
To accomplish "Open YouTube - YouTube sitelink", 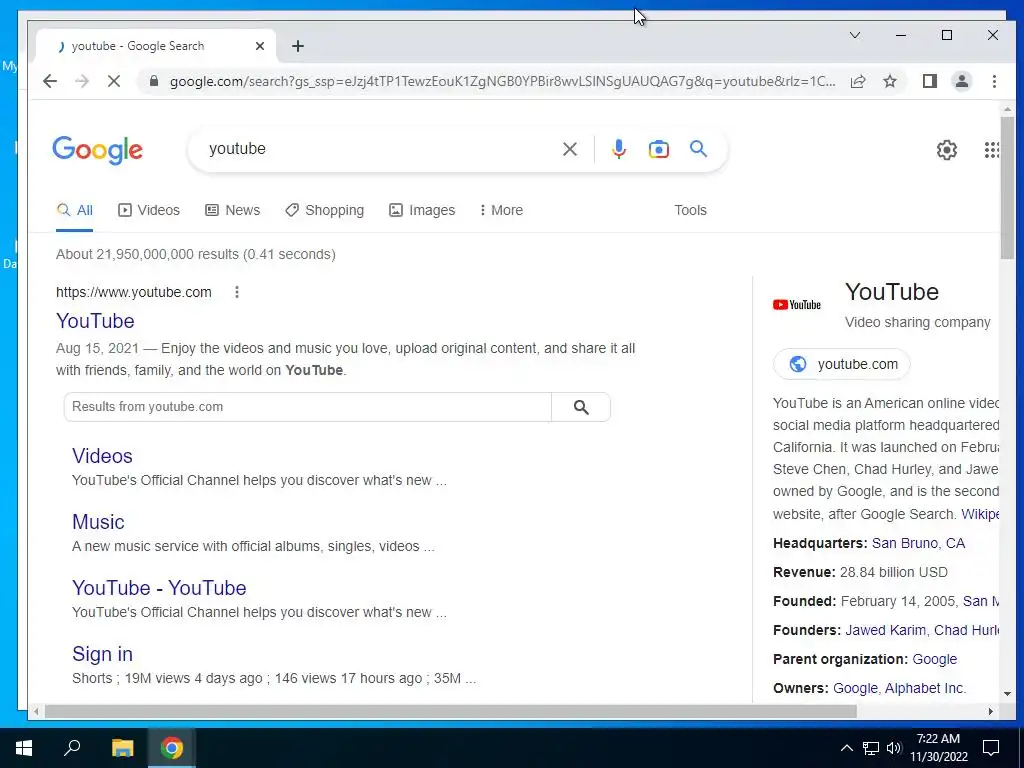I will click(x=159, y=588).
